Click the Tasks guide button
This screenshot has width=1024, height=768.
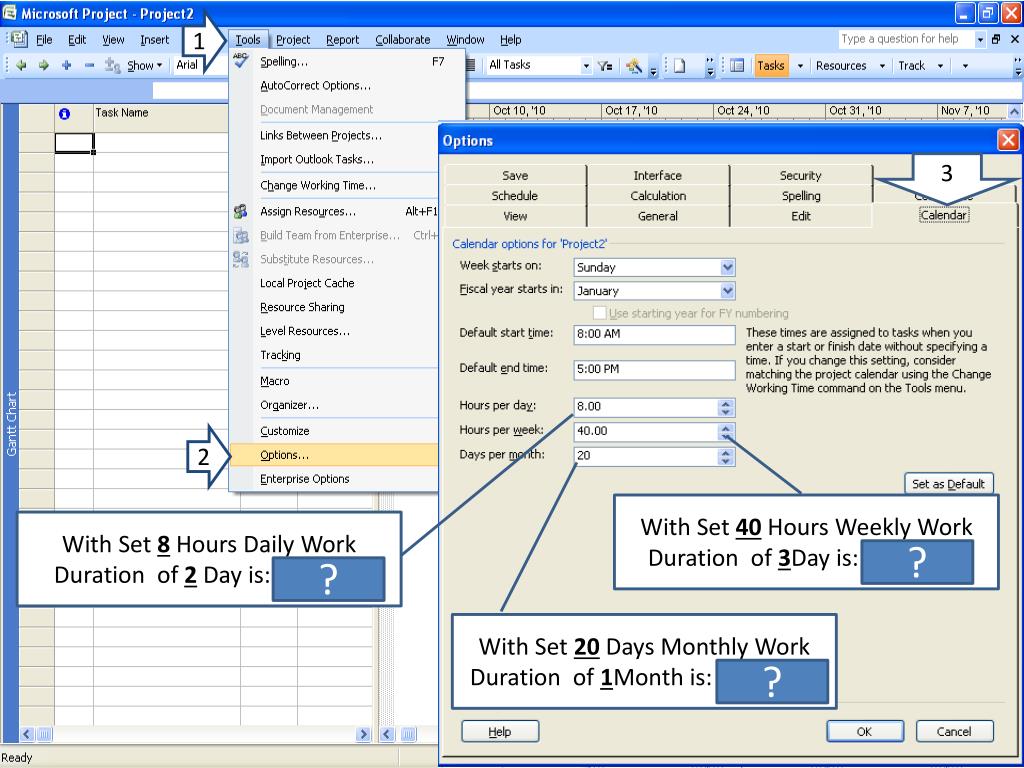771,65
